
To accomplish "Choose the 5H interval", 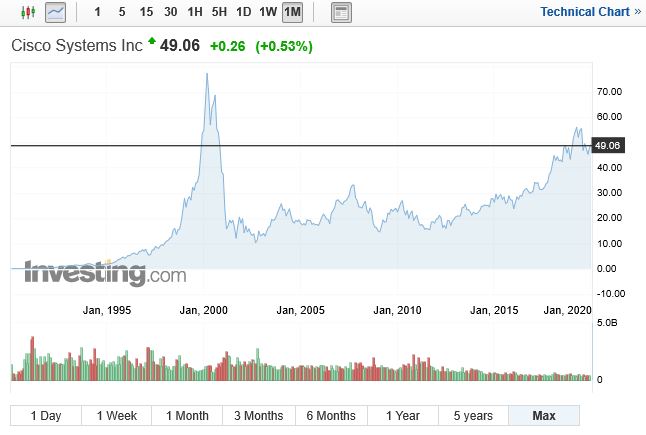I will tap(219, 12).
